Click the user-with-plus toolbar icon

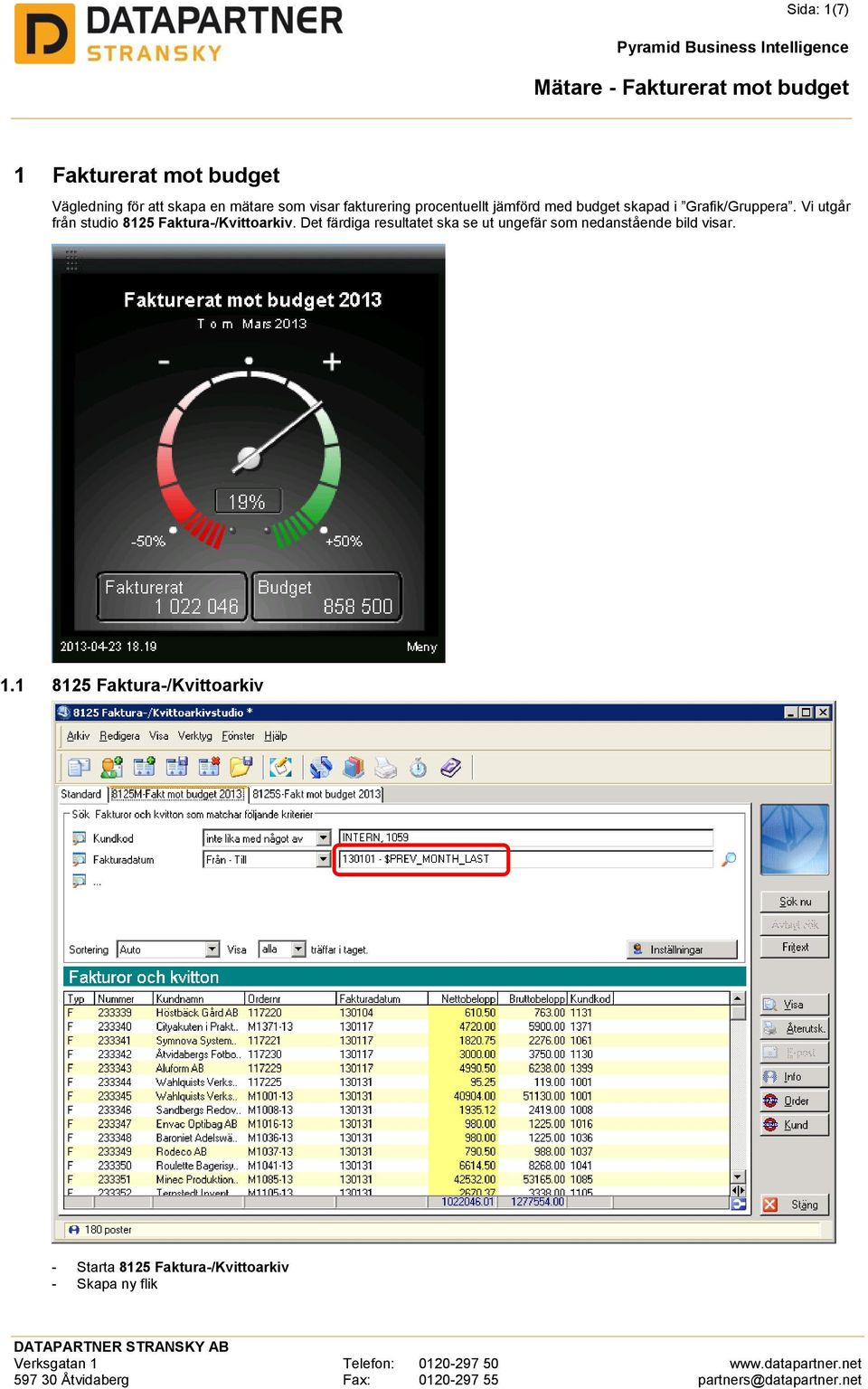112,768
